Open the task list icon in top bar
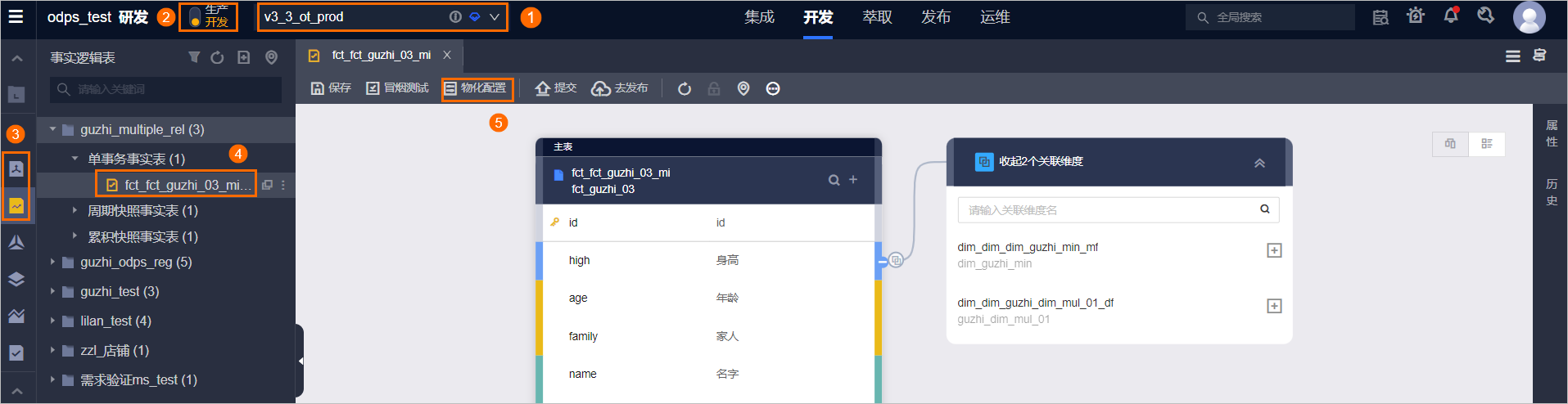The height and width of the screenshot is (404, 1568). pyautogui.click(x=1380, y=17)
